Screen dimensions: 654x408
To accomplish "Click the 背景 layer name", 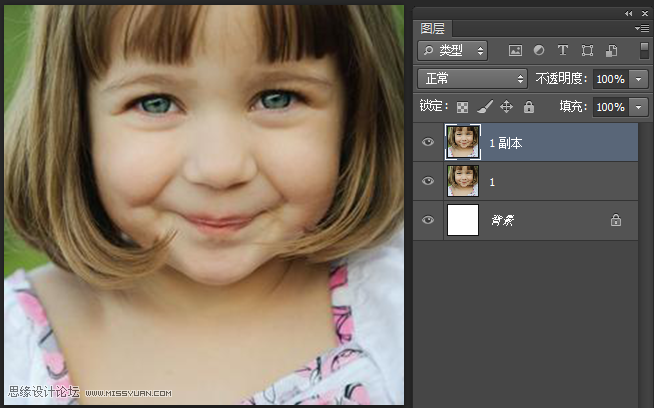I will (x=502, y=220).
